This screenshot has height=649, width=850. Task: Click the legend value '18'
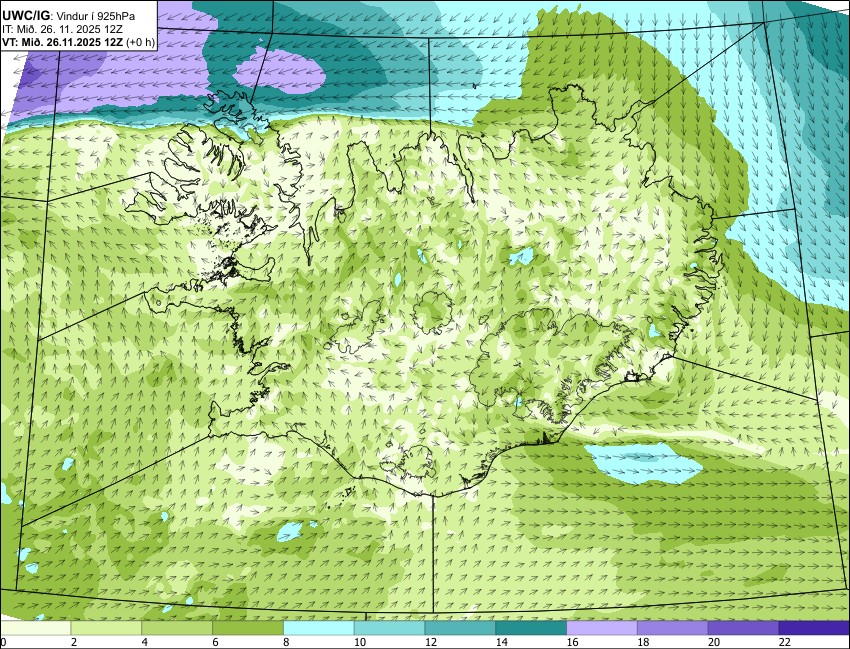(643, 642)
